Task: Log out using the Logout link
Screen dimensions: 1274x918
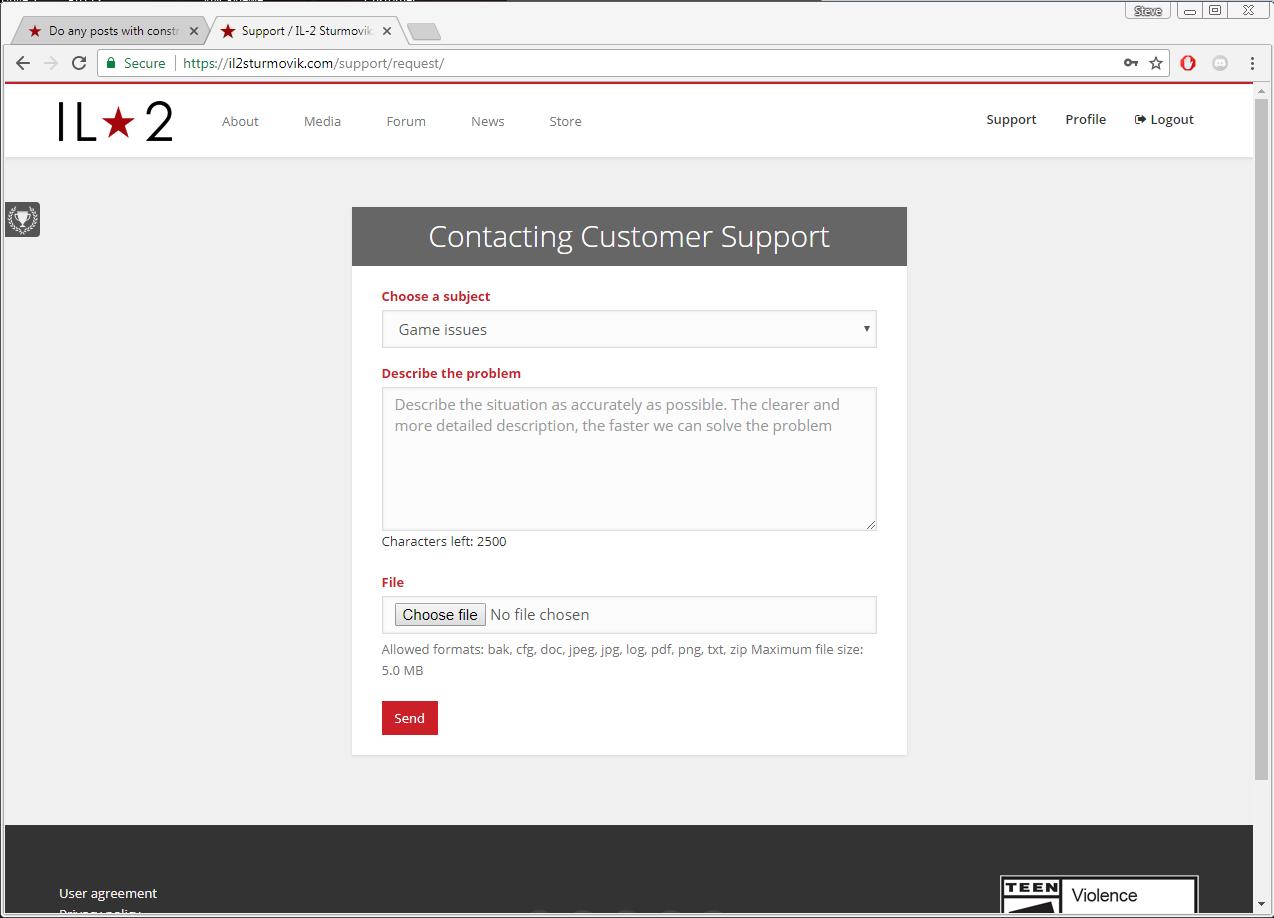Action: pos(1164,119)
